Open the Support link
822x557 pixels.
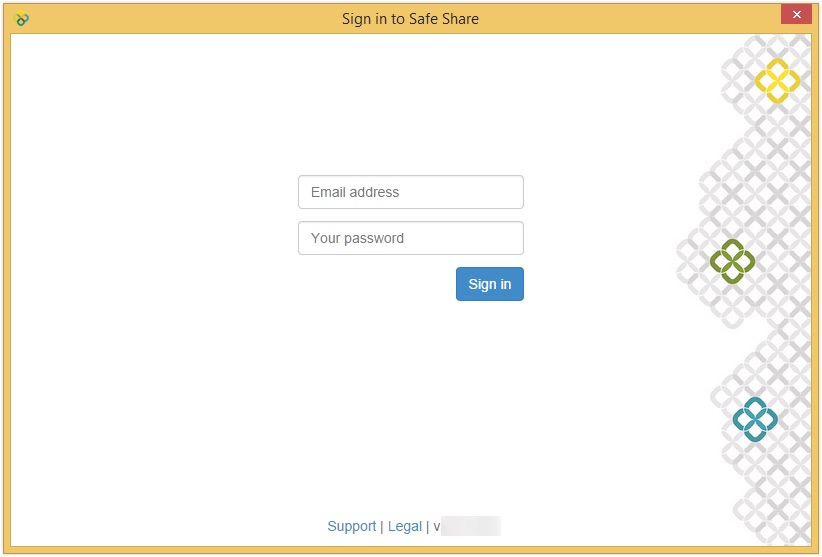click(352, 526)
